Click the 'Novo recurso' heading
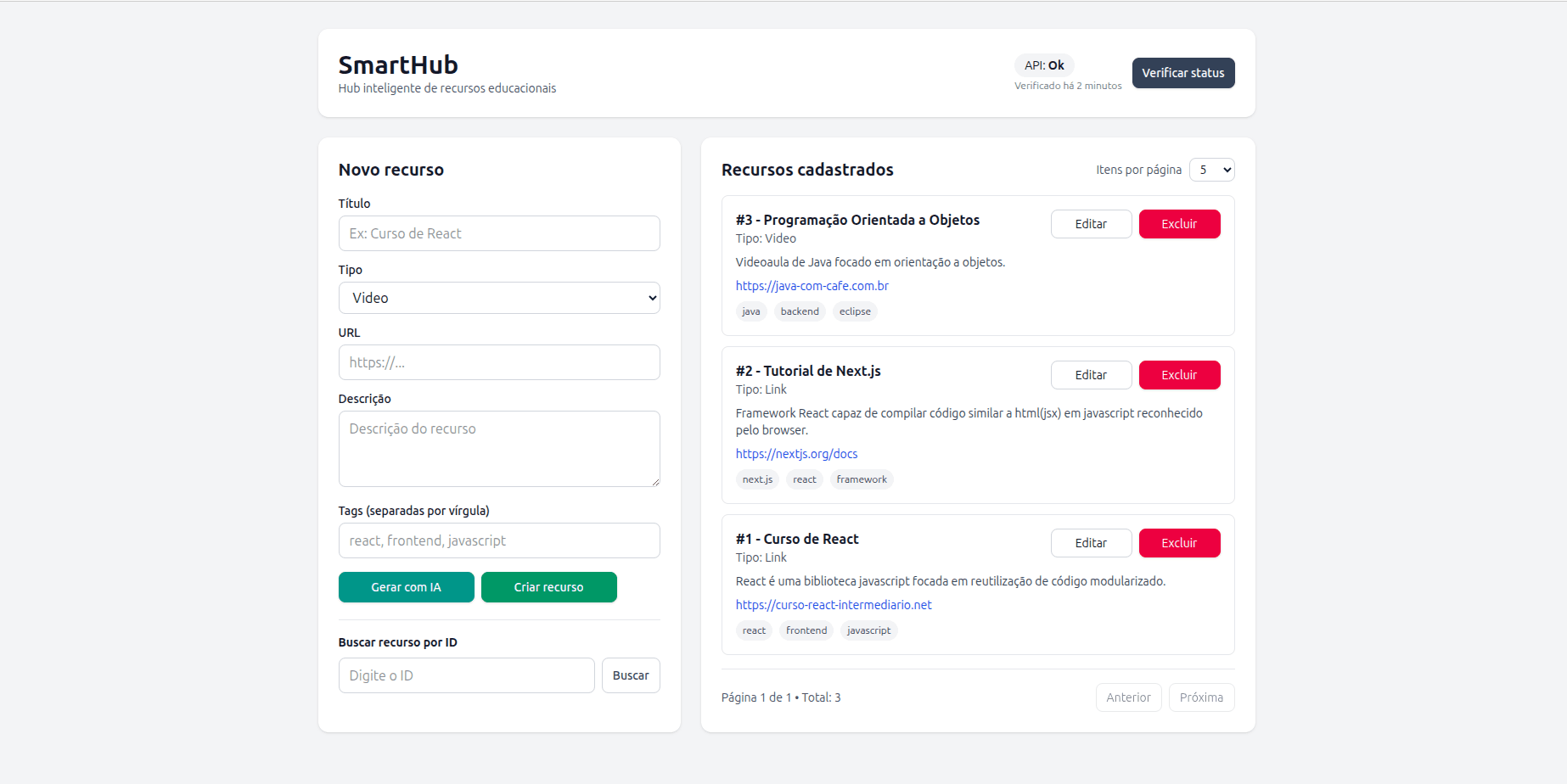Viewport: 1567px width, 784px height. coord(391,170)
